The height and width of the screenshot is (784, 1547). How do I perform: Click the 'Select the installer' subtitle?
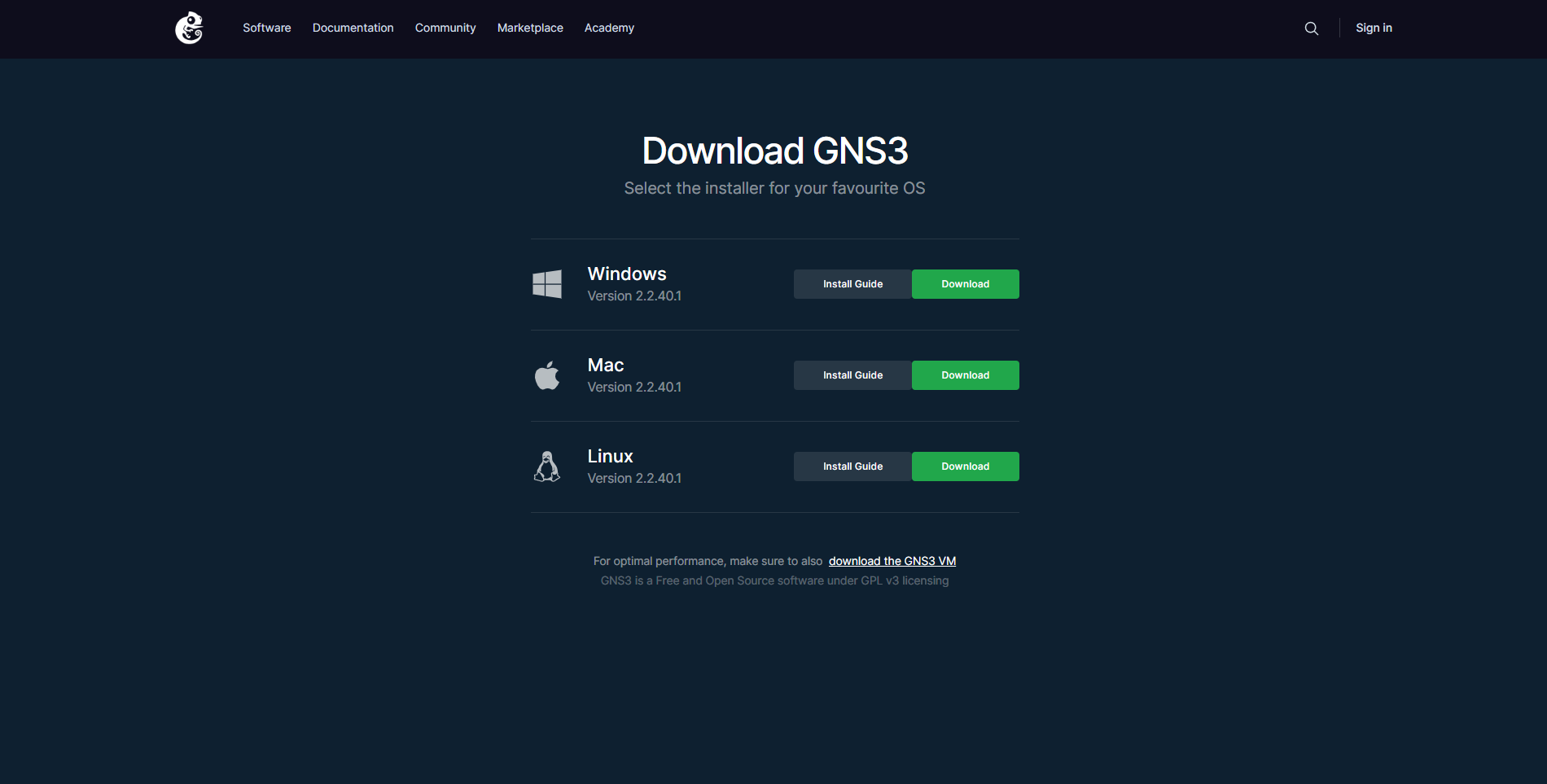[774, 188]
